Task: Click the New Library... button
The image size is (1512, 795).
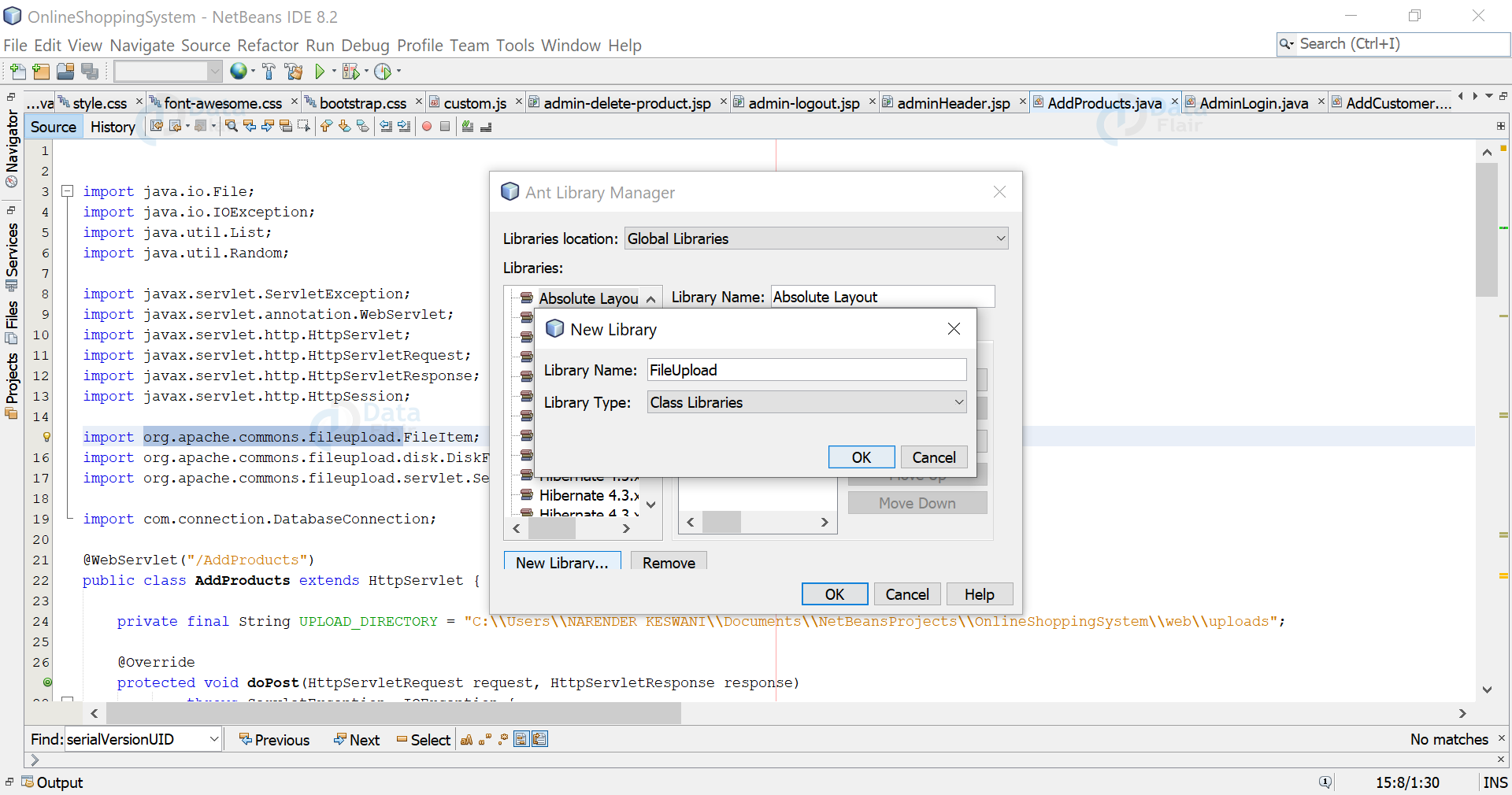Action: coord(562,561)
